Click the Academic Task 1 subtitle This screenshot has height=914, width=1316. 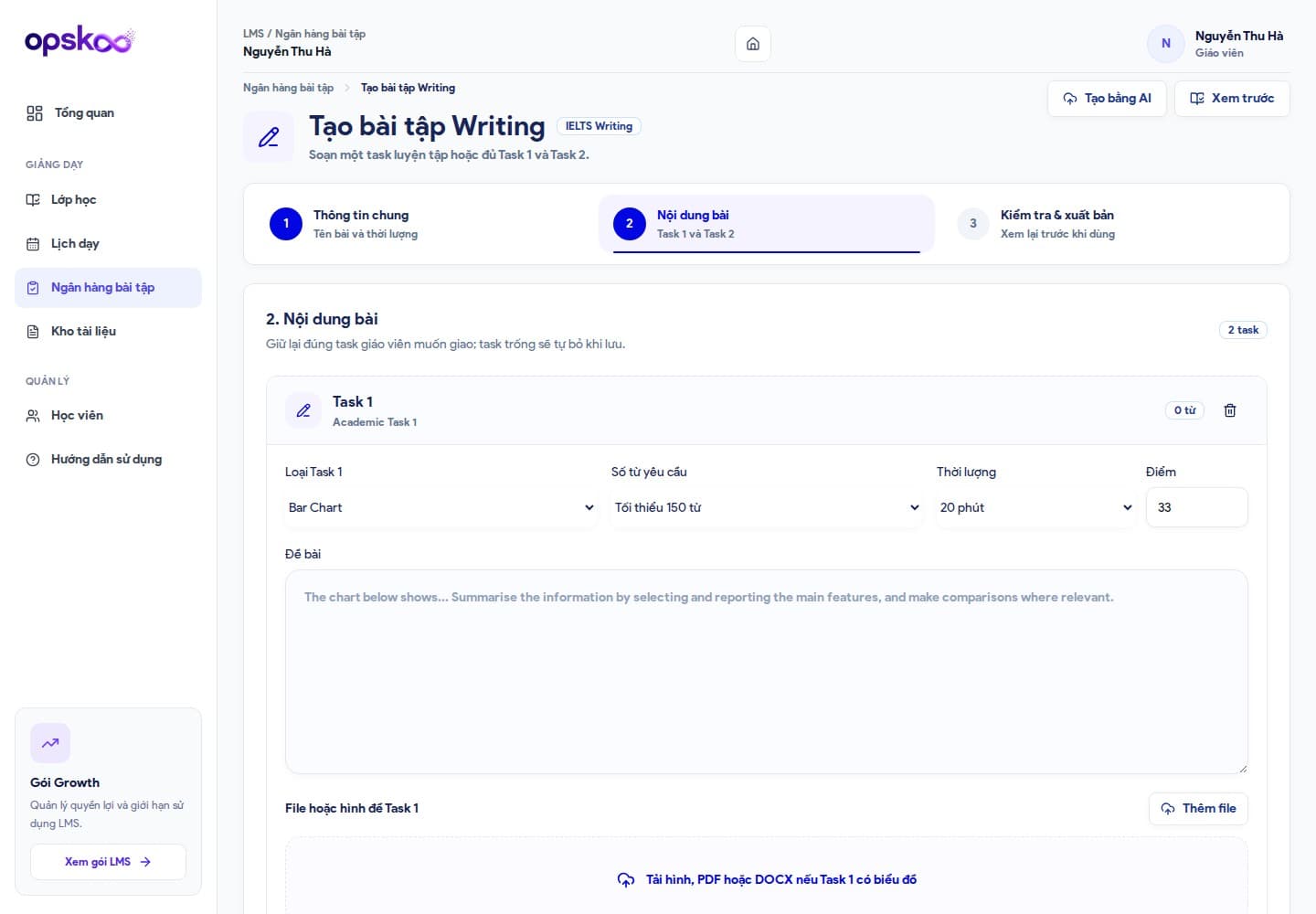tap(375, 422)
